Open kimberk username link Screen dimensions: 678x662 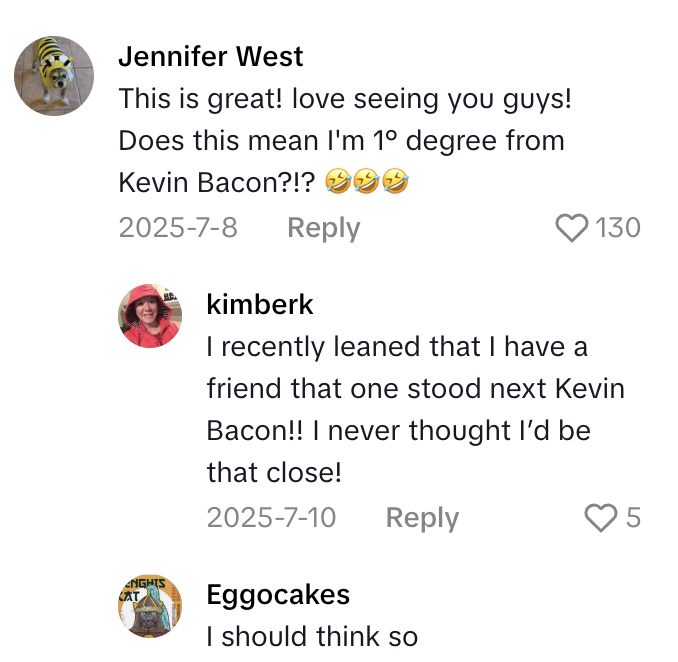260,304
